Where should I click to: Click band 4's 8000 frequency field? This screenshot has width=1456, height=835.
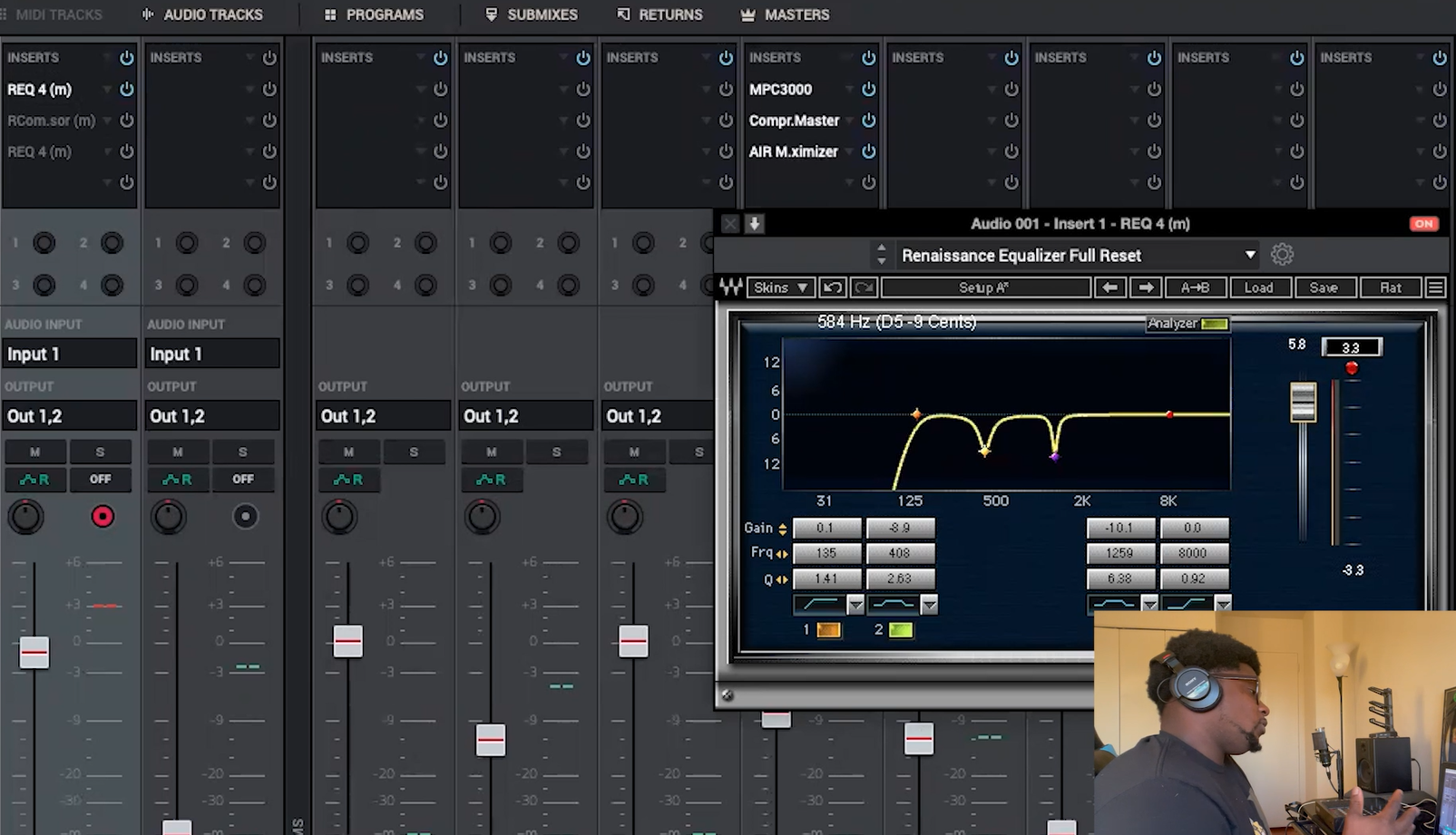(x=1194, y=553)
